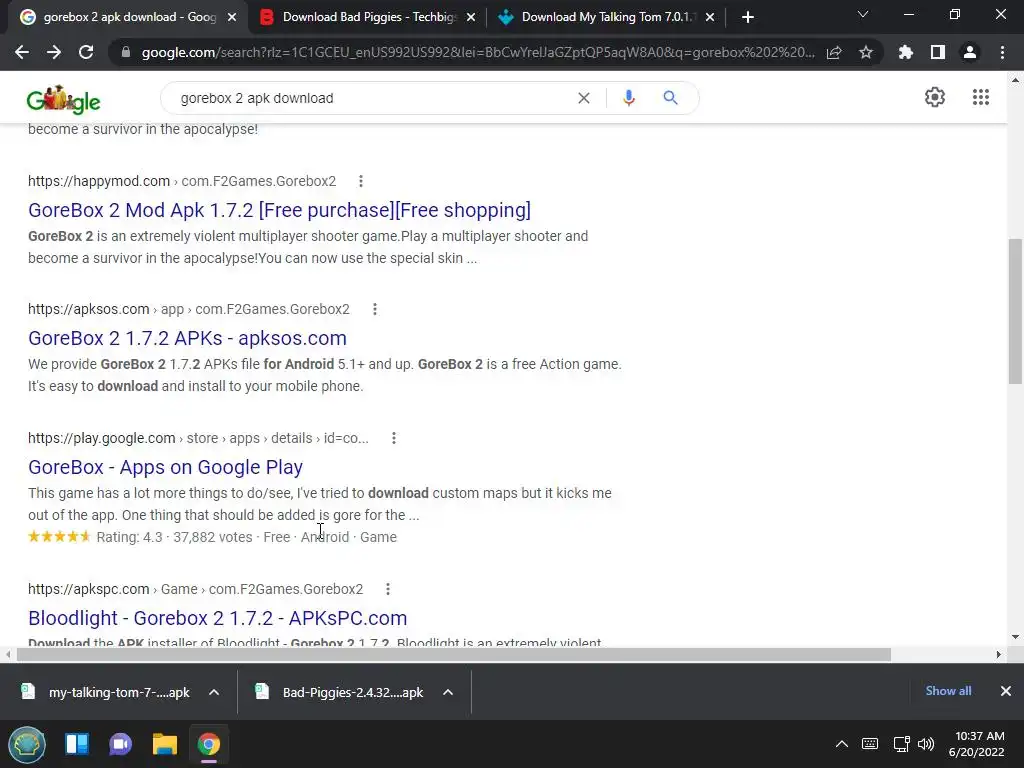
Task: Click the Google logo
Action: click(x=63, y=99)
